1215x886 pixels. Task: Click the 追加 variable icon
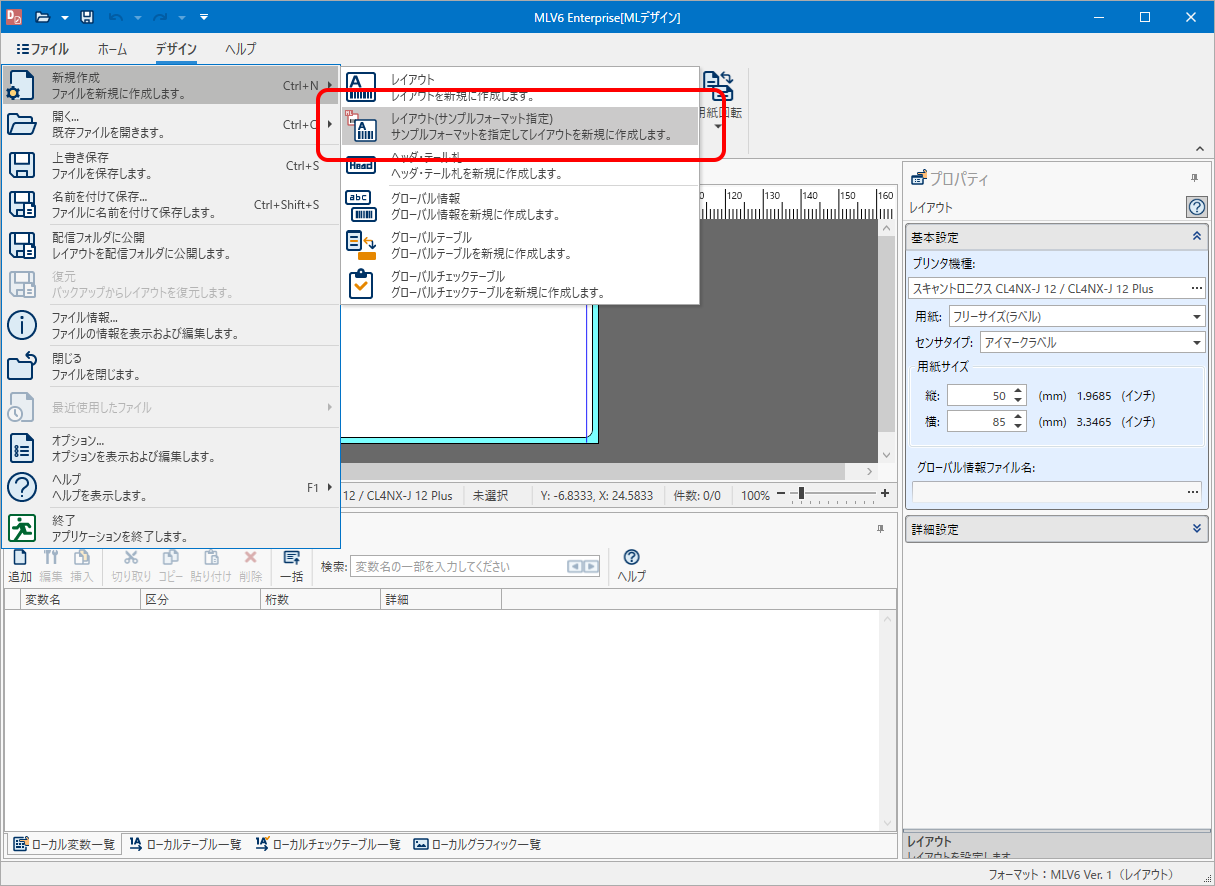(20, 558)
